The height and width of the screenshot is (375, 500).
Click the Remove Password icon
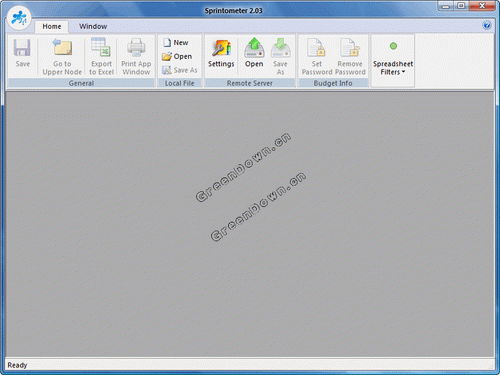click(x=350, y=48)
